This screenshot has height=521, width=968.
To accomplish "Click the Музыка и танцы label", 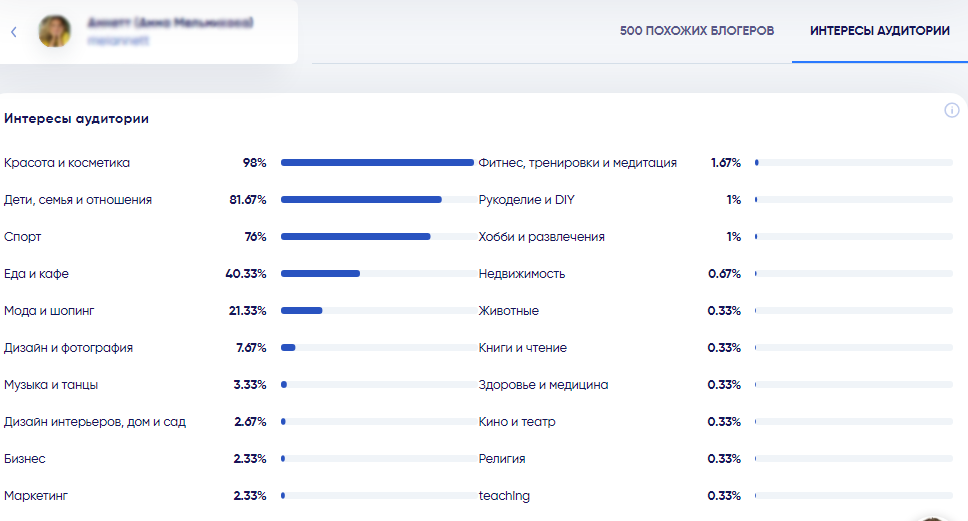I will pos(51,385).
